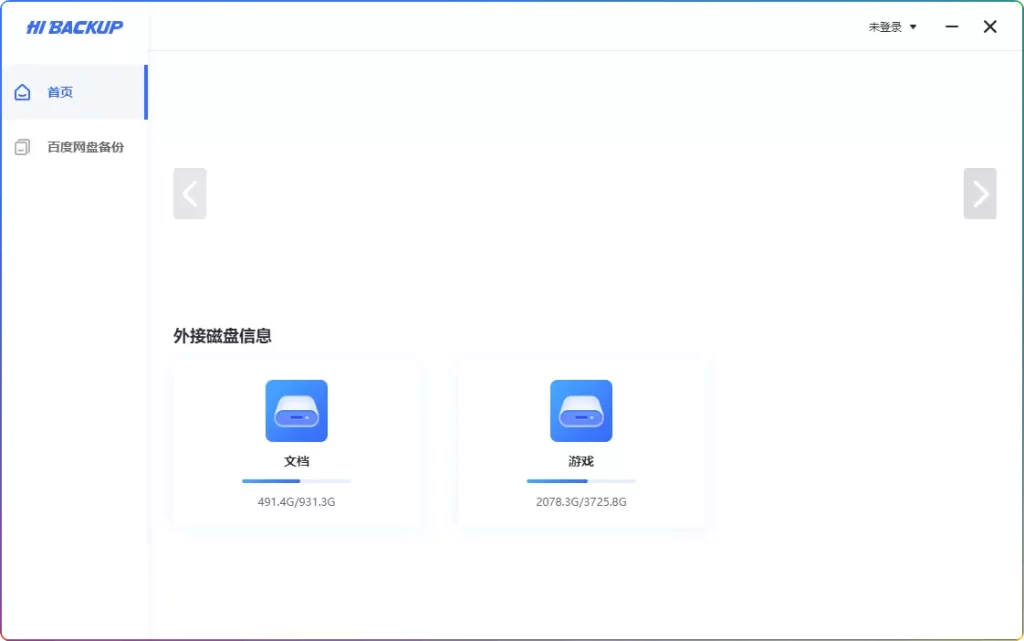Go to previous banner slide
The height and width of the screenshot is (641, 1024).
tap(190, 193)
